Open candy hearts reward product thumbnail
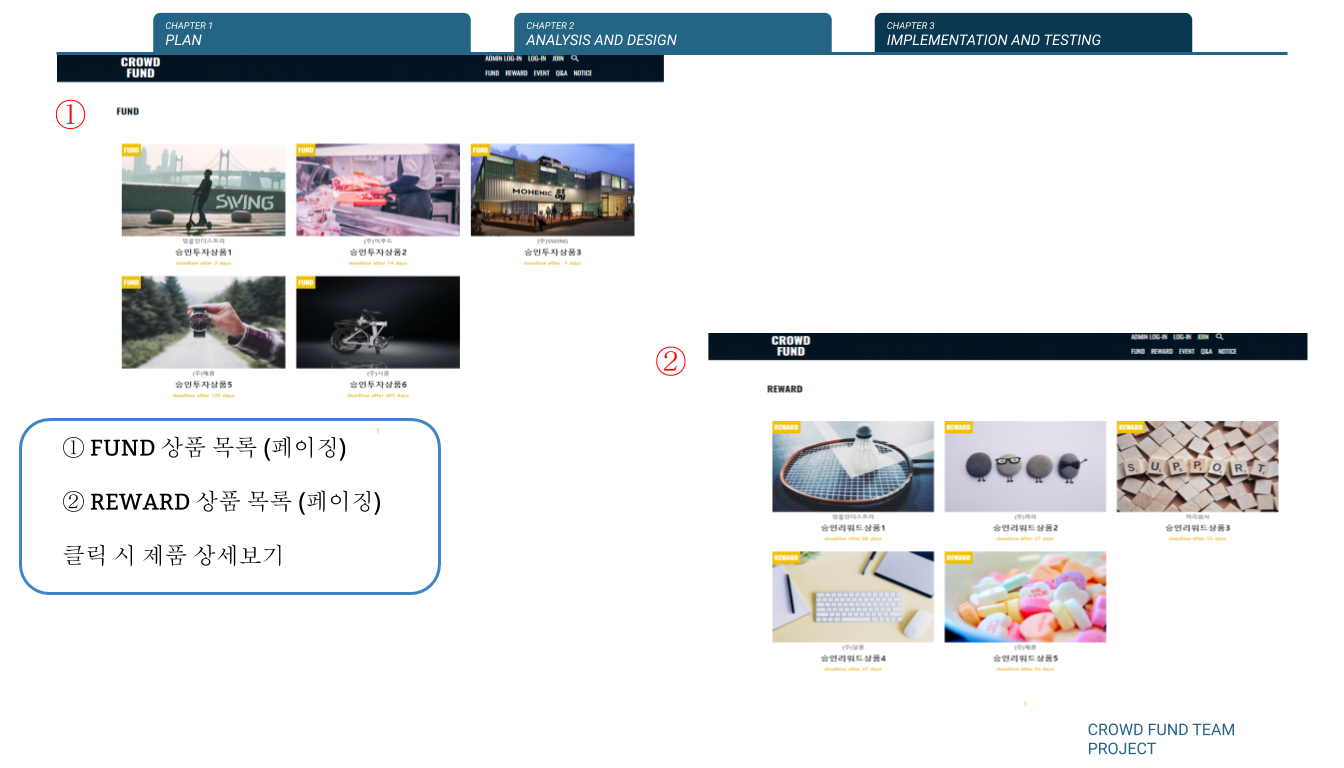Image resolution: width=1344 pixels, height=768 pixels. tap(1025, 597)
